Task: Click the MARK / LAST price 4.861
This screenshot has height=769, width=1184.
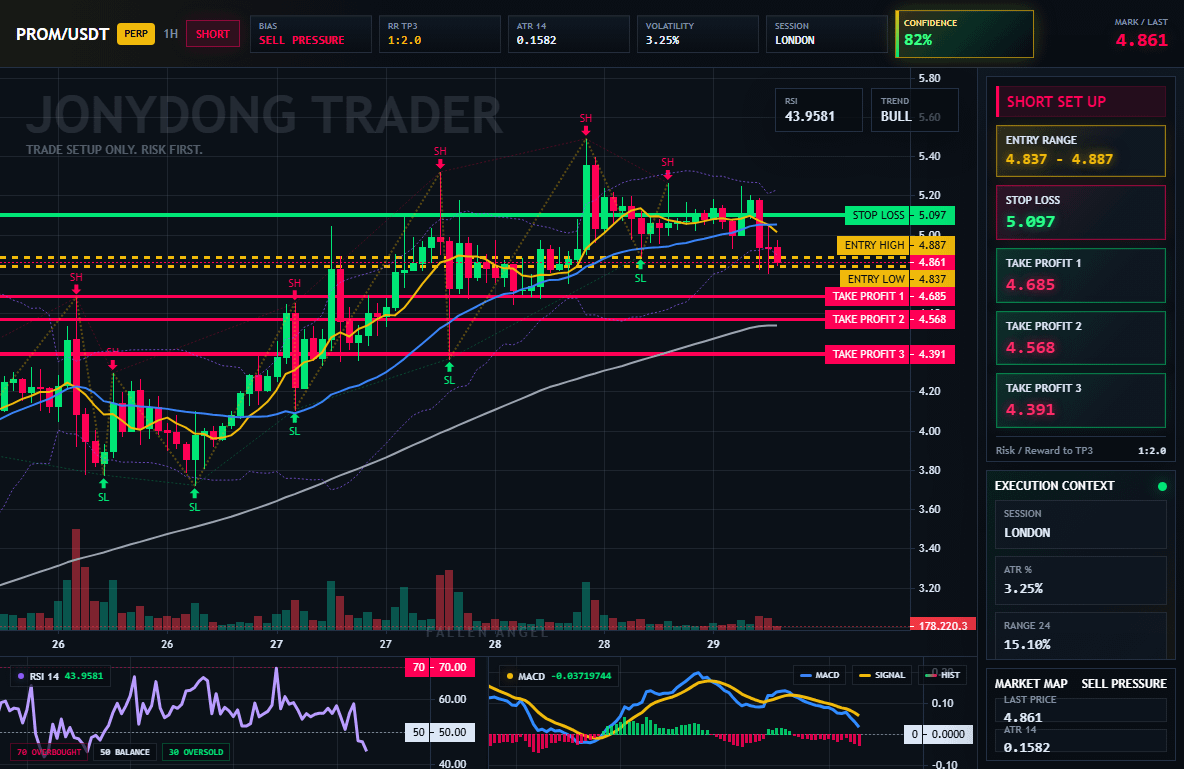Action: 1141,40
